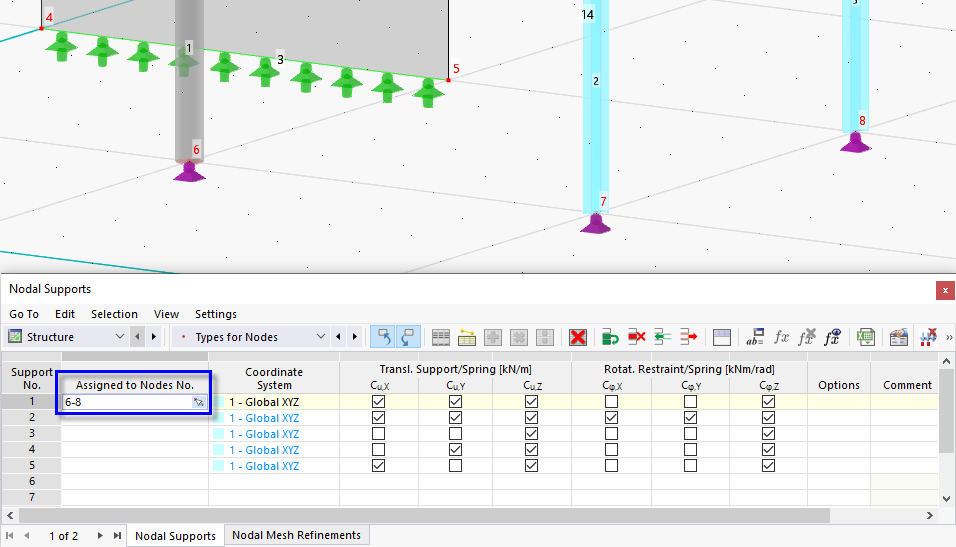Click the disabled dots grid toolbar icon
956x547 pixels.
(x=544, y=337)
